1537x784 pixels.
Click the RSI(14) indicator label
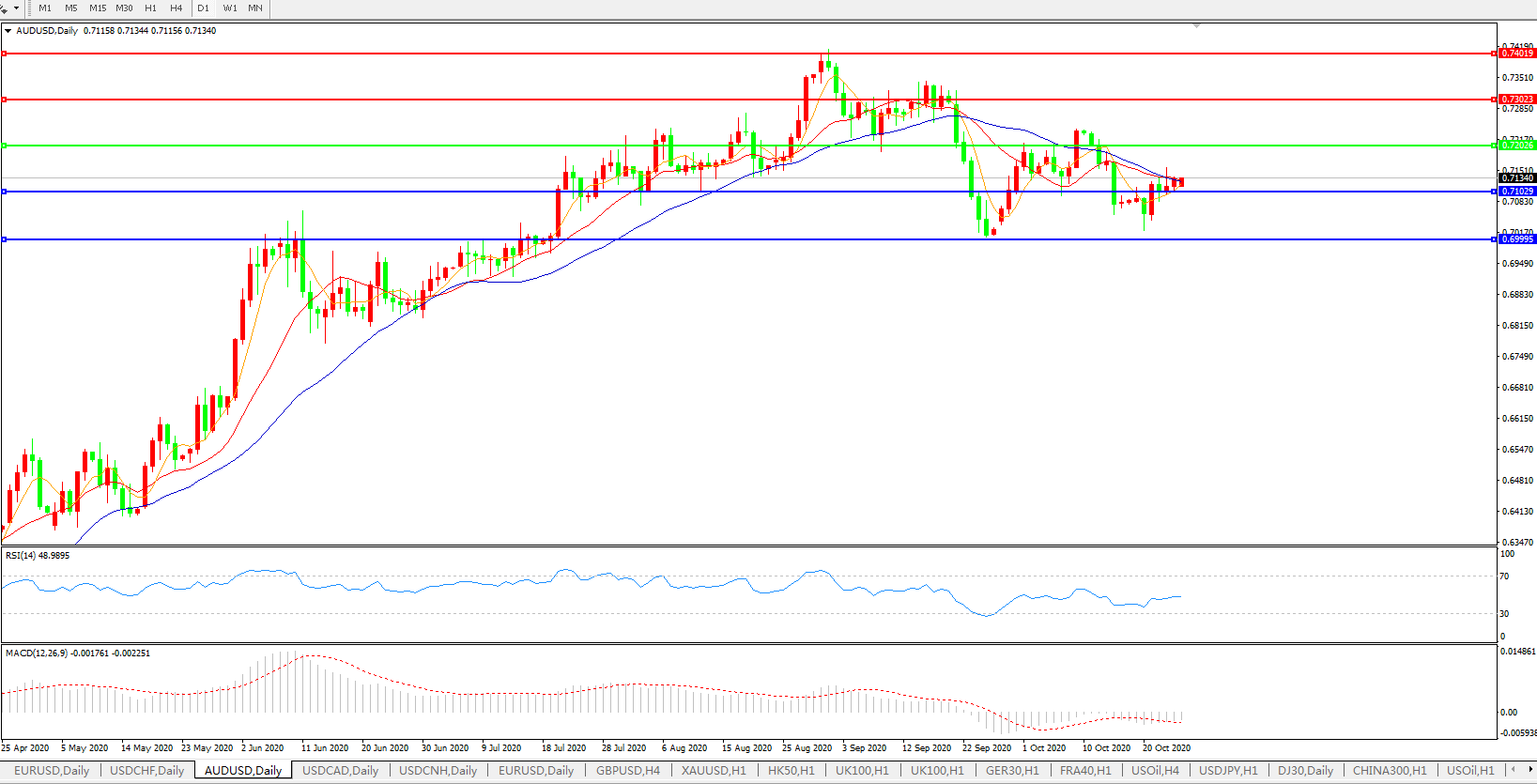tap(38, 556)
